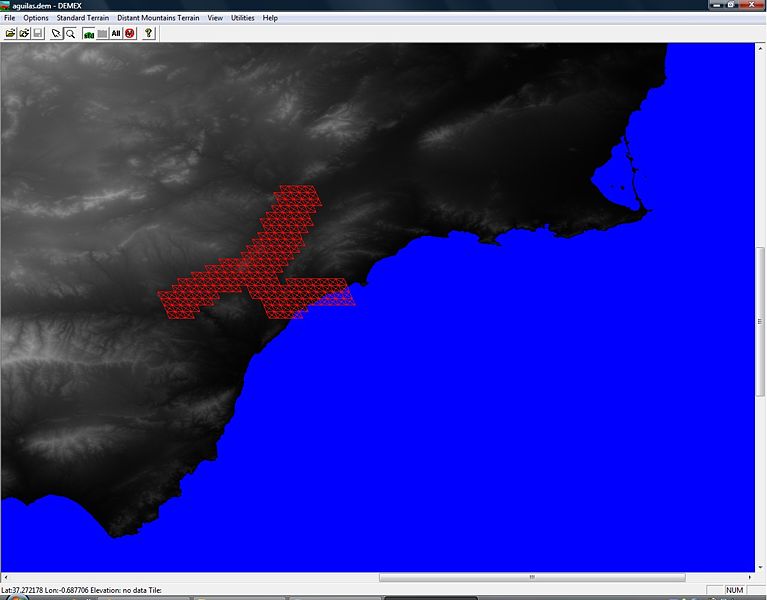Open the File menu
Viewport: 767px width, 600px height.
(x=10, y=18)
